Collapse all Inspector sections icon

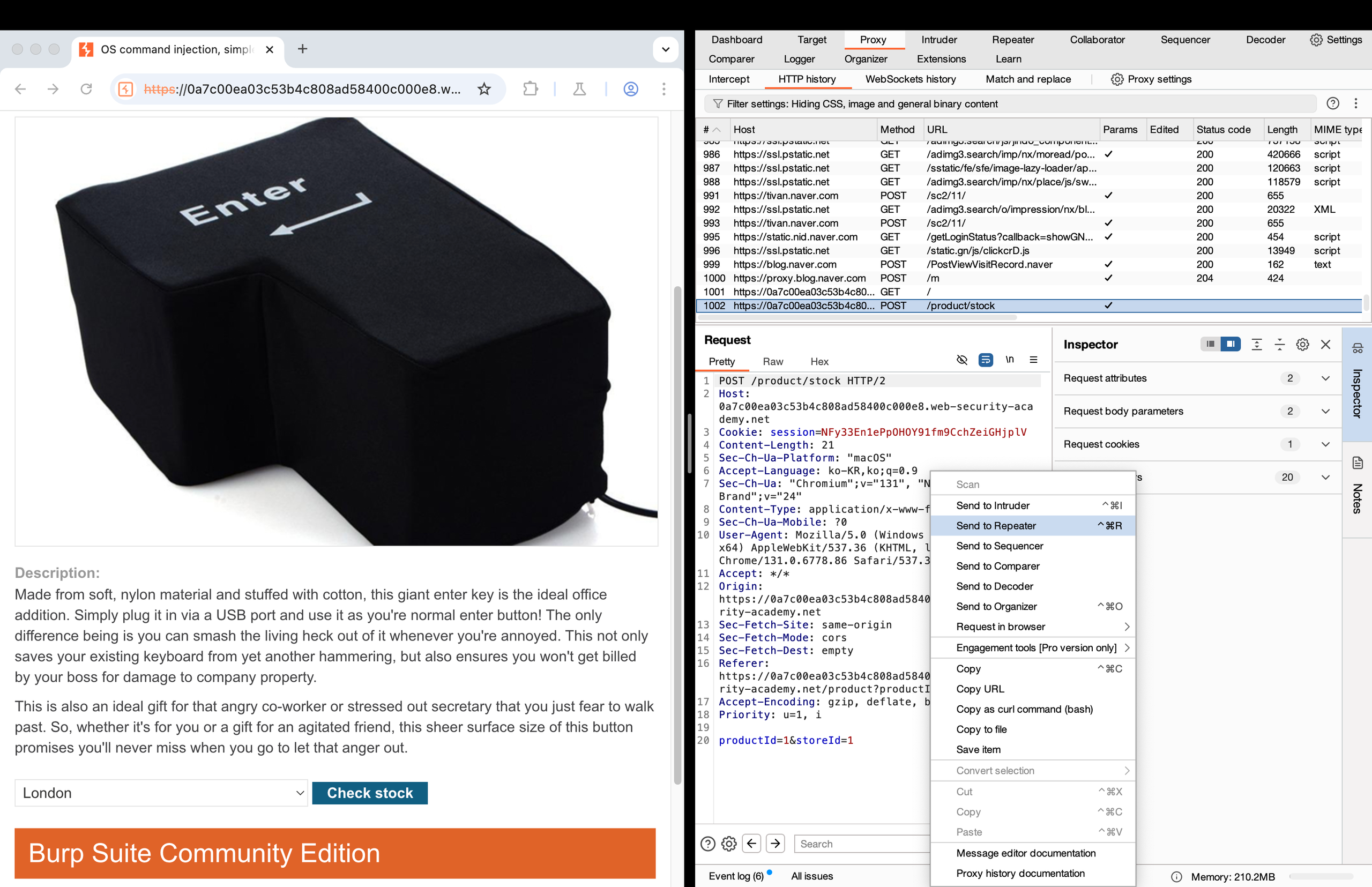pyautogui.click(x=1279, y=345)
